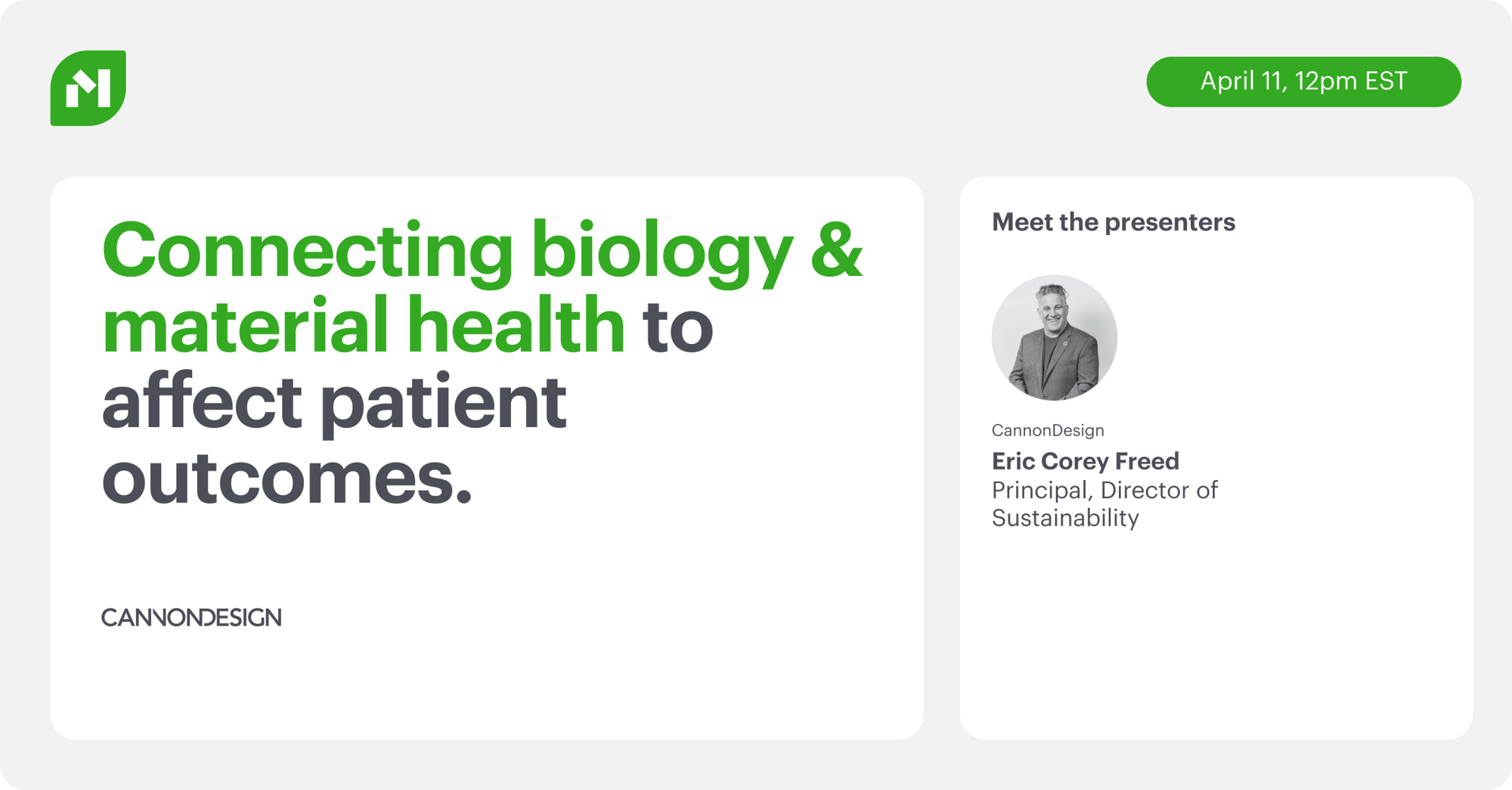Image resolution: width=1512 pixels, height=790 pixels.
Task: Click the word Sustainability in presenter title
Action: 1065,518
